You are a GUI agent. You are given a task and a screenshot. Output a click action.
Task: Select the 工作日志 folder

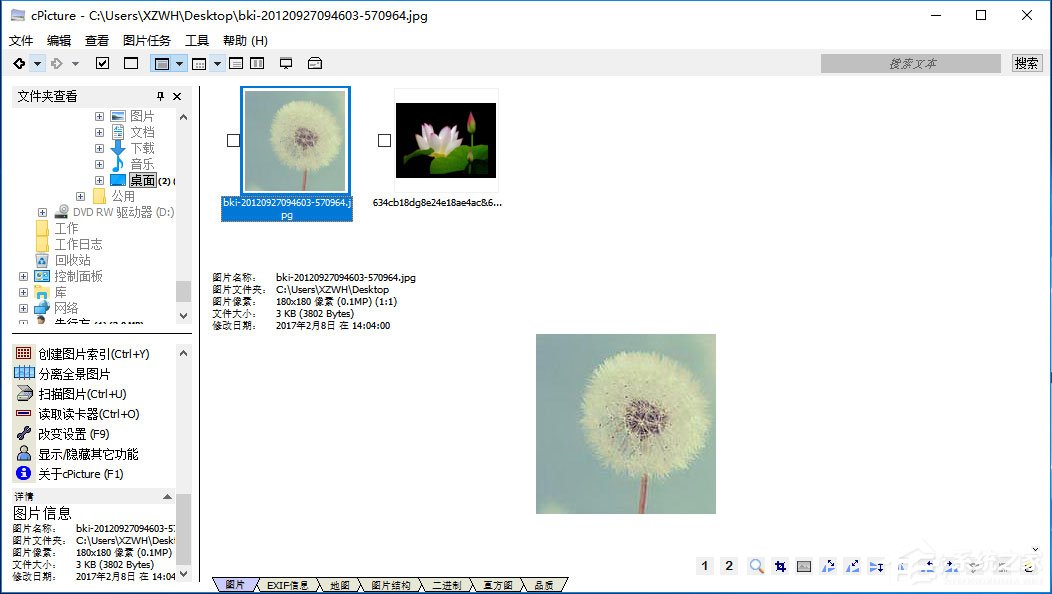[x=78, y=244]
